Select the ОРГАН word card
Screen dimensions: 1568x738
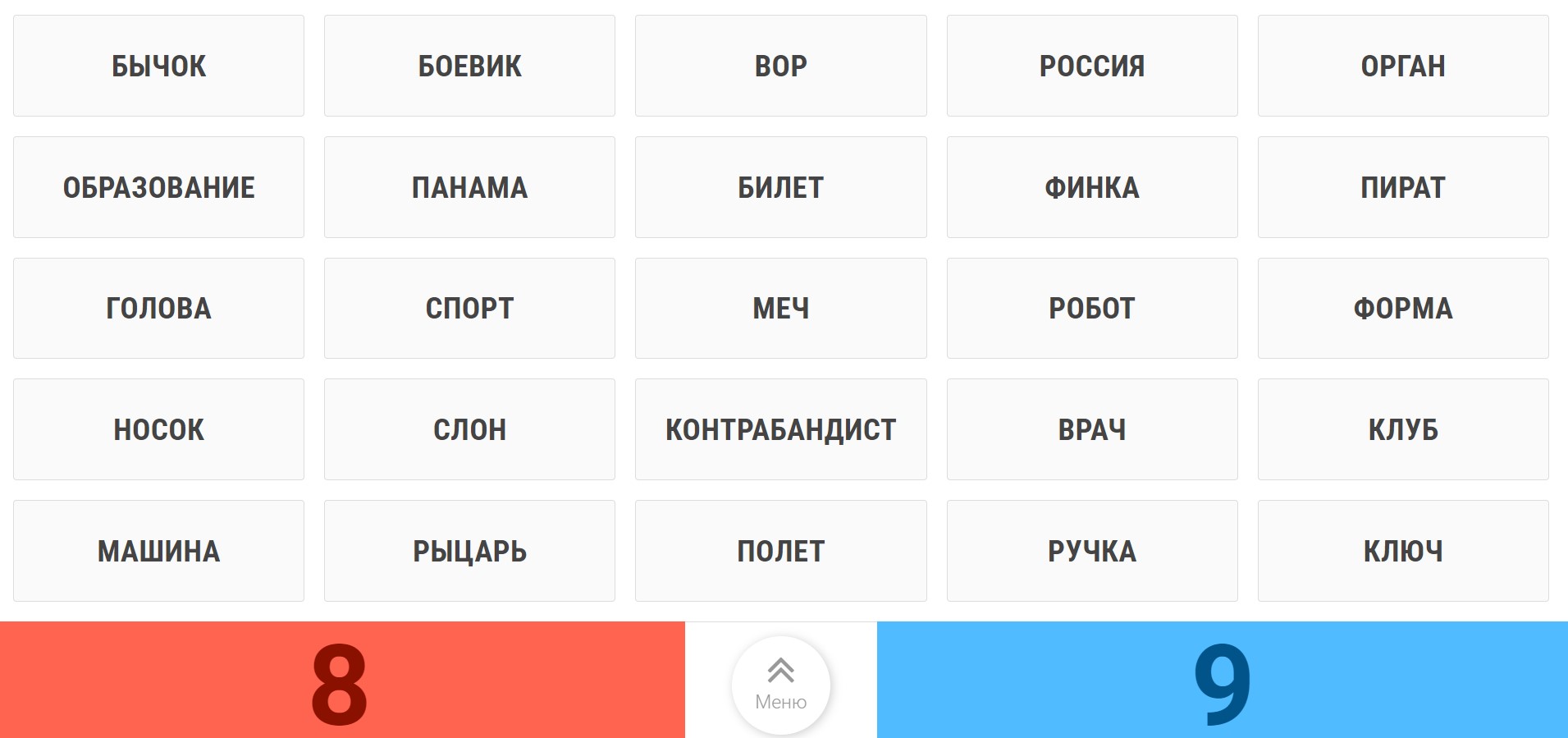point(1403,66)
